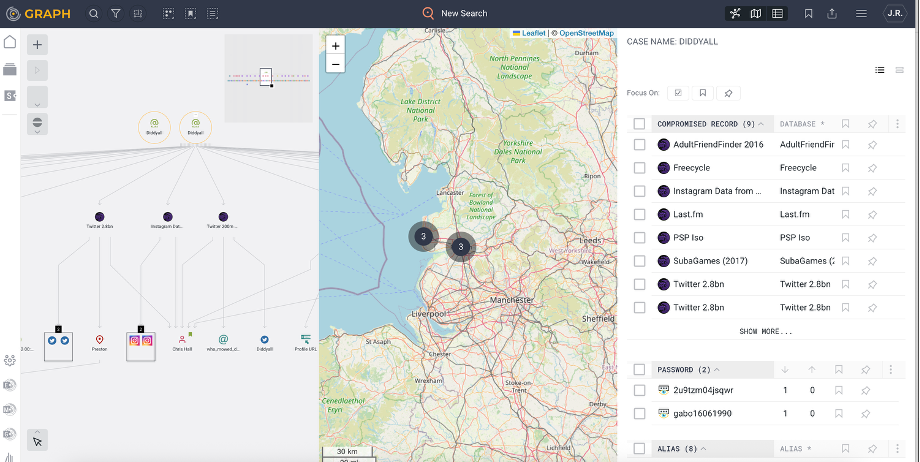
Task: Activate the pointer select tool
Action: click(37, 440)
